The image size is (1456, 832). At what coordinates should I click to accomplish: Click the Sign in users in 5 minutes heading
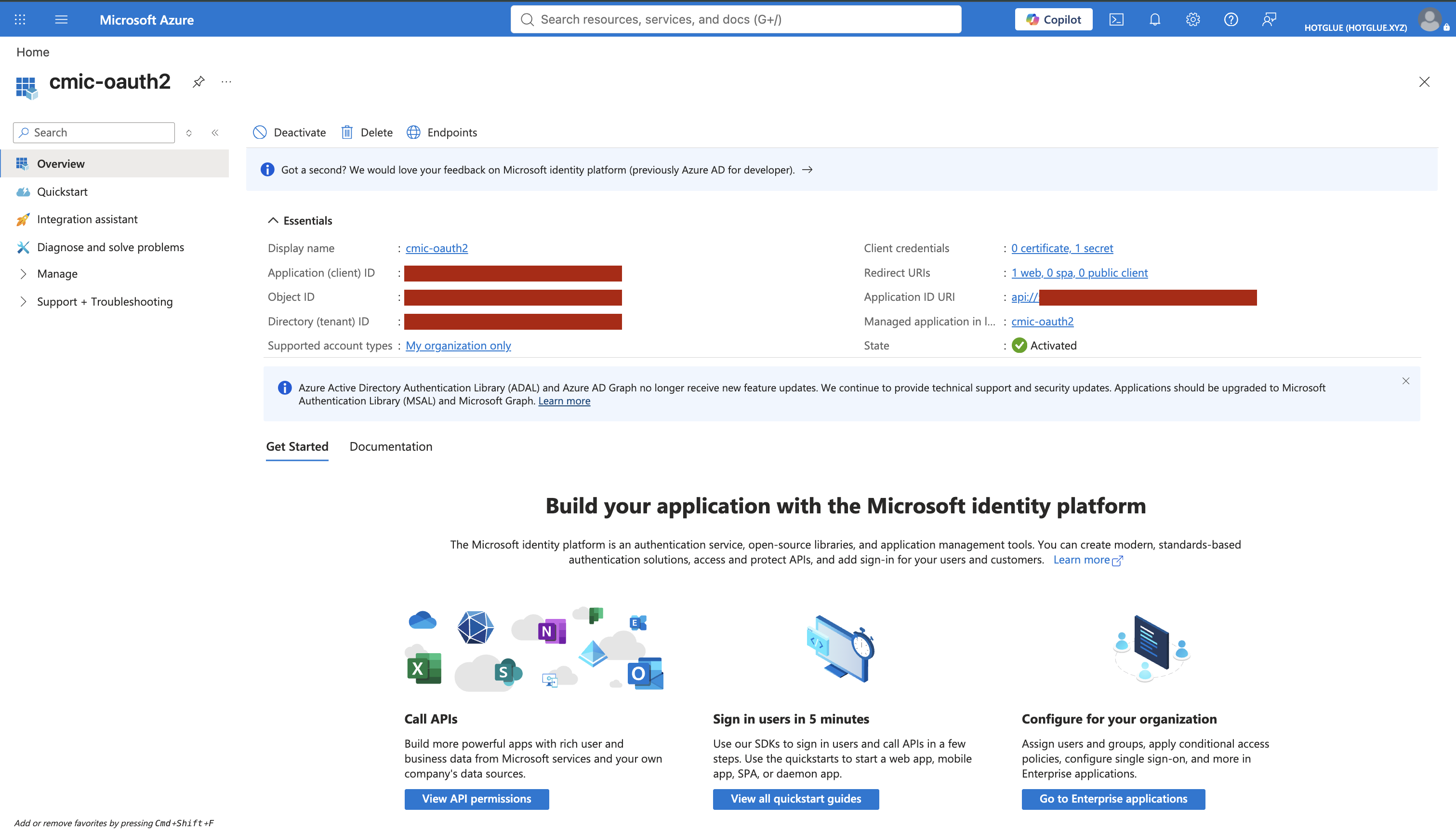[x=791, y=719]
